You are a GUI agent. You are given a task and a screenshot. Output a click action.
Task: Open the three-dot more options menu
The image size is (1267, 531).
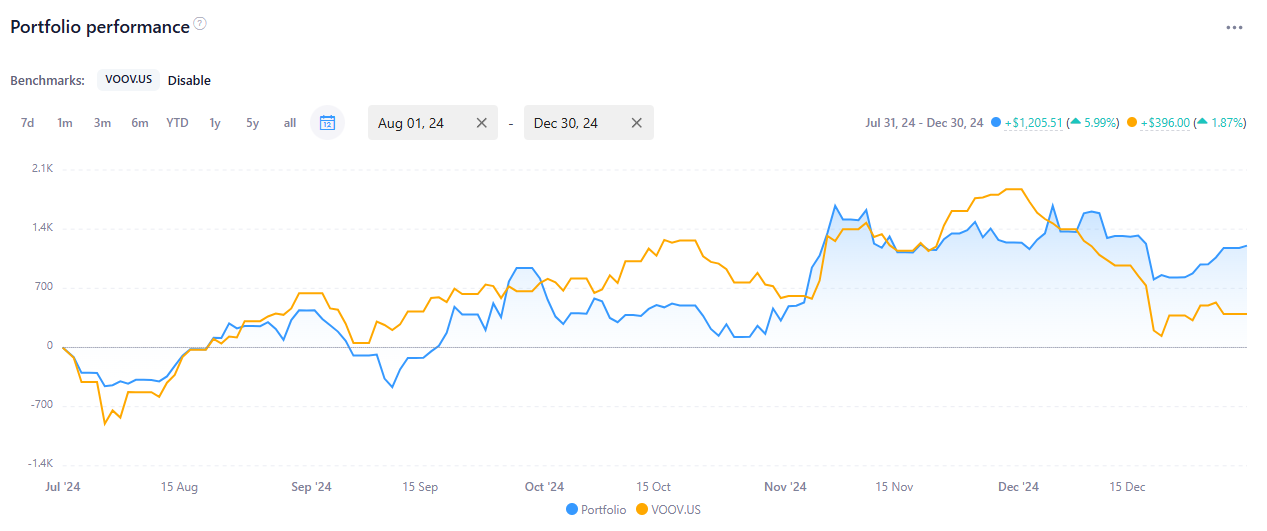(x=1234, y=27)
